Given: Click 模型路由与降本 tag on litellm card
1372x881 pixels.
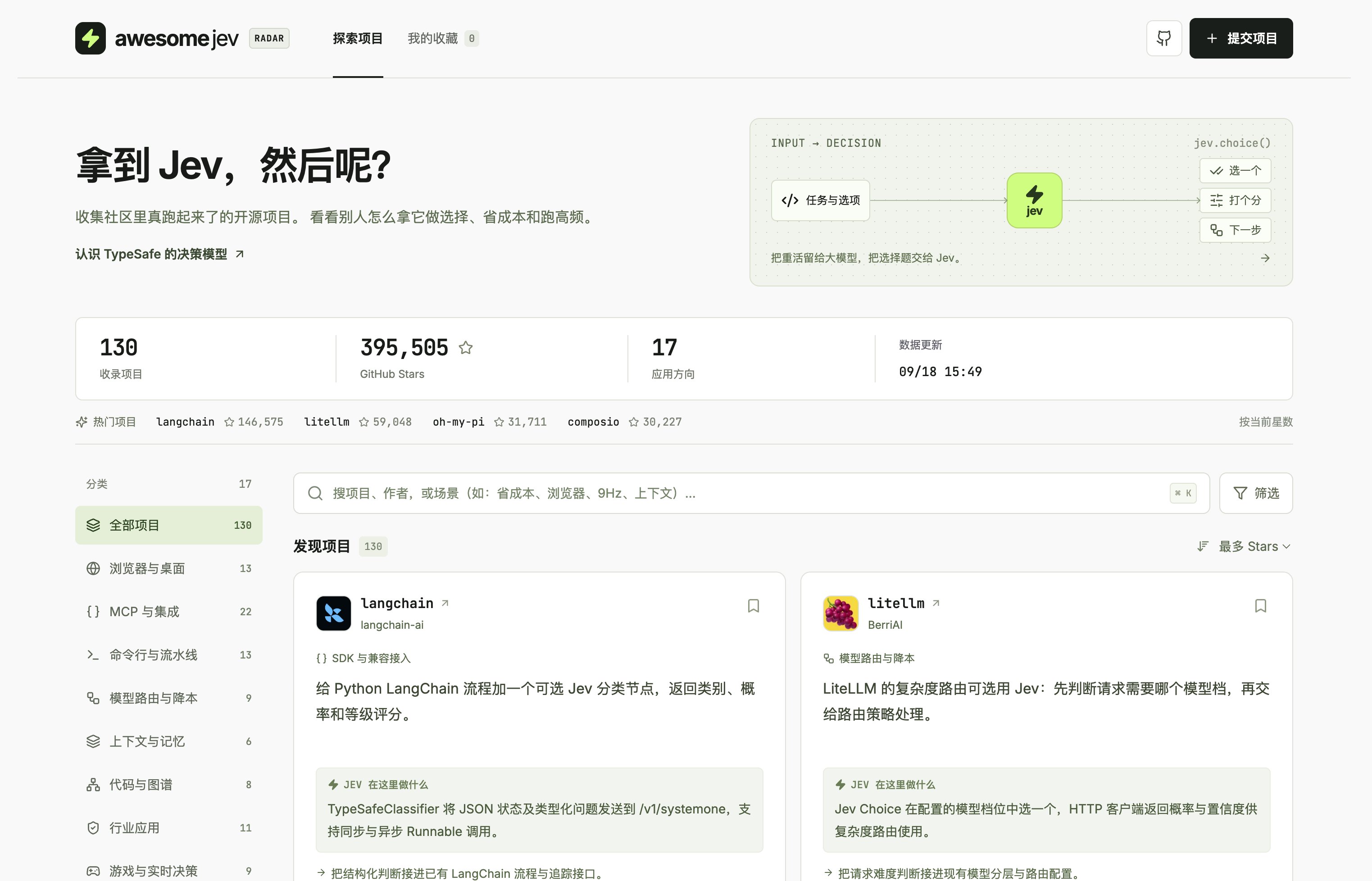Looking at the screenshot, I should (x=868, y=658).
